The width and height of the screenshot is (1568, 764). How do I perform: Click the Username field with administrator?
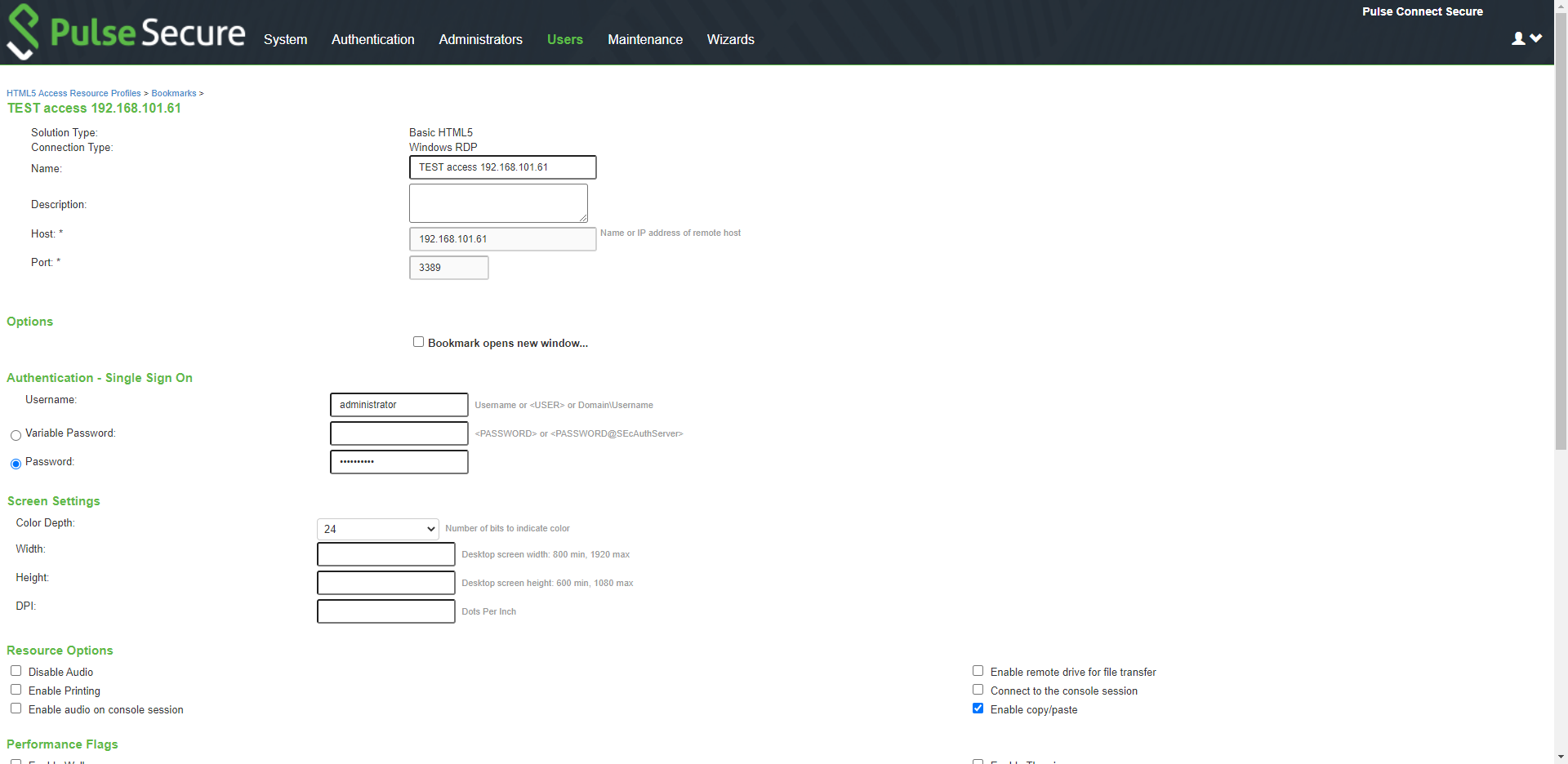coord(399,405)
